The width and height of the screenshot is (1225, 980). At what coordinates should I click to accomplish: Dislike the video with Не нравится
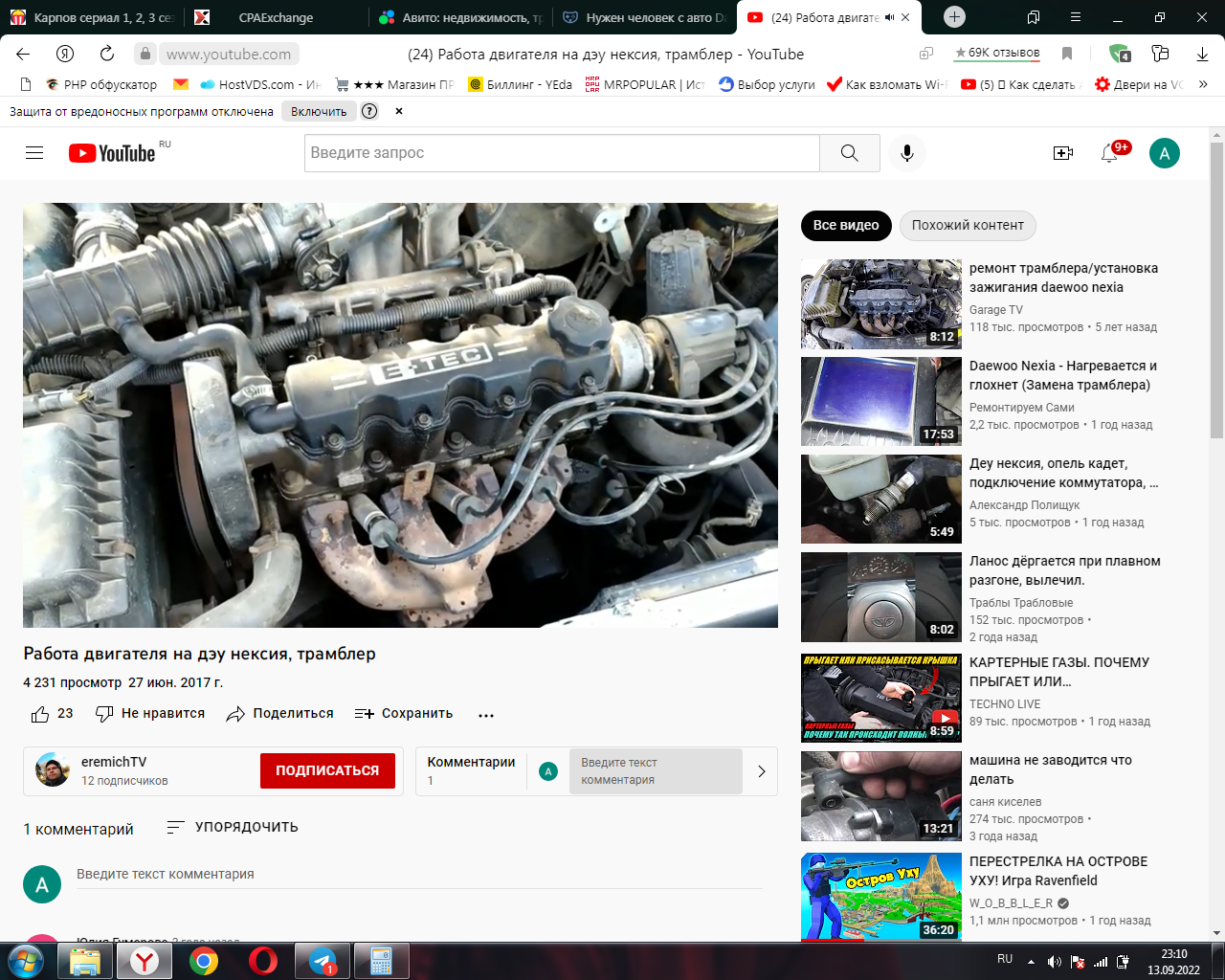[x=150, y=714]
